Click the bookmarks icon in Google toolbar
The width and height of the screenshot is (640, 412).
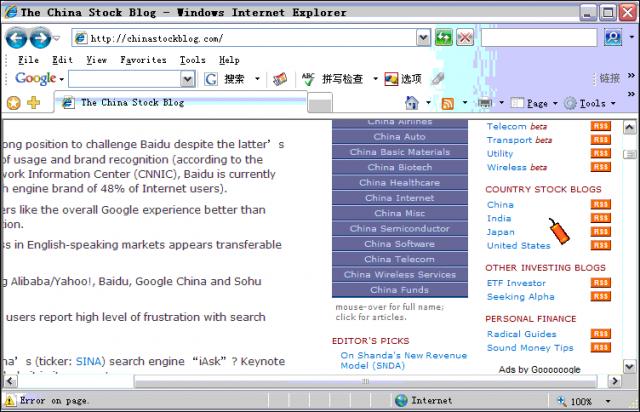(280, 79)
